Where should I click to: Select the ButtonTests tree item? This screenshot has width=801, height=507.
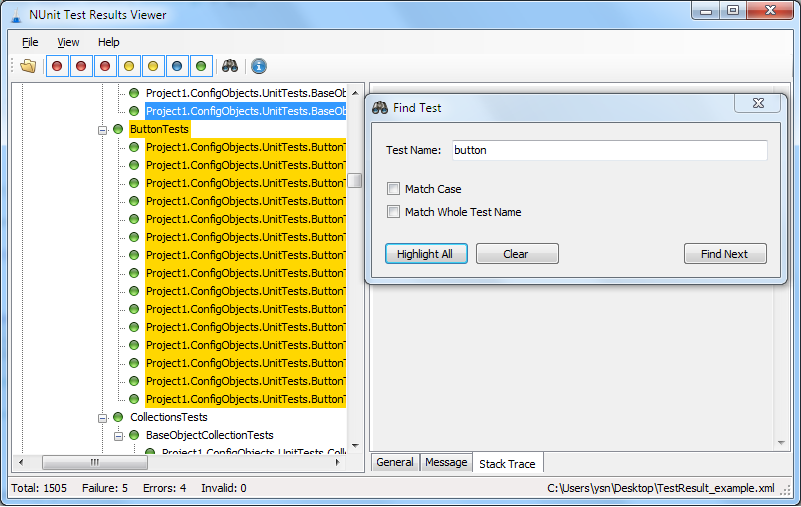159,129
